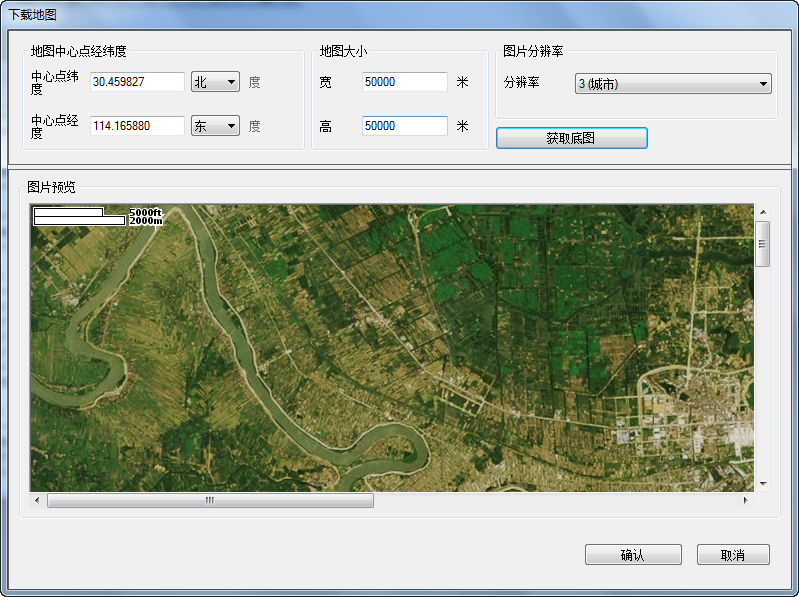This screenshot has height=597, width=799.
Task: Confirm with the 确认 button
Action: click(x=633, y=555)
